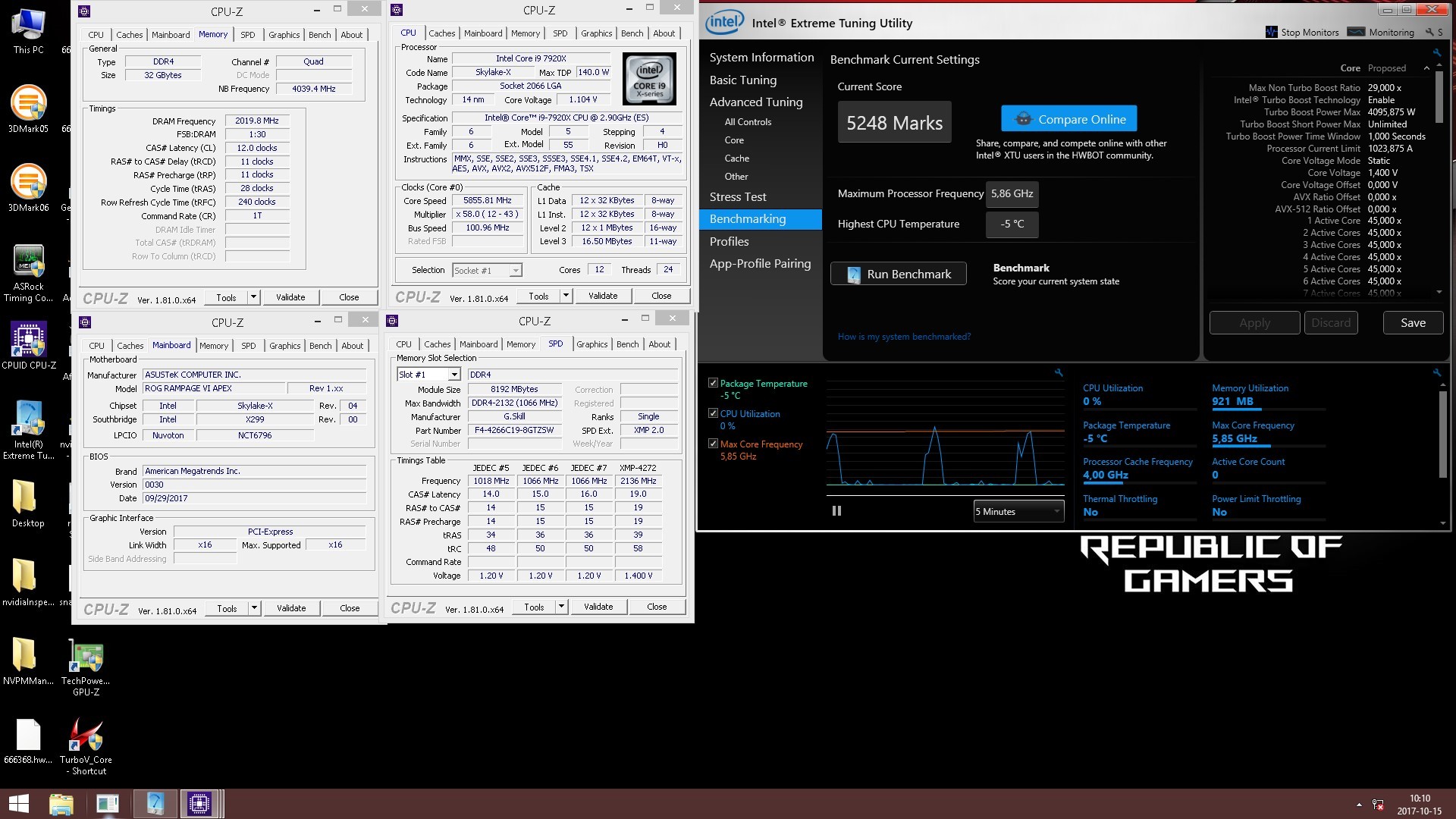Toggle CPU Utilization graph checkbox
This screenshot has height=819, width=1456.
pyautogui.click(x=713, y=413)
